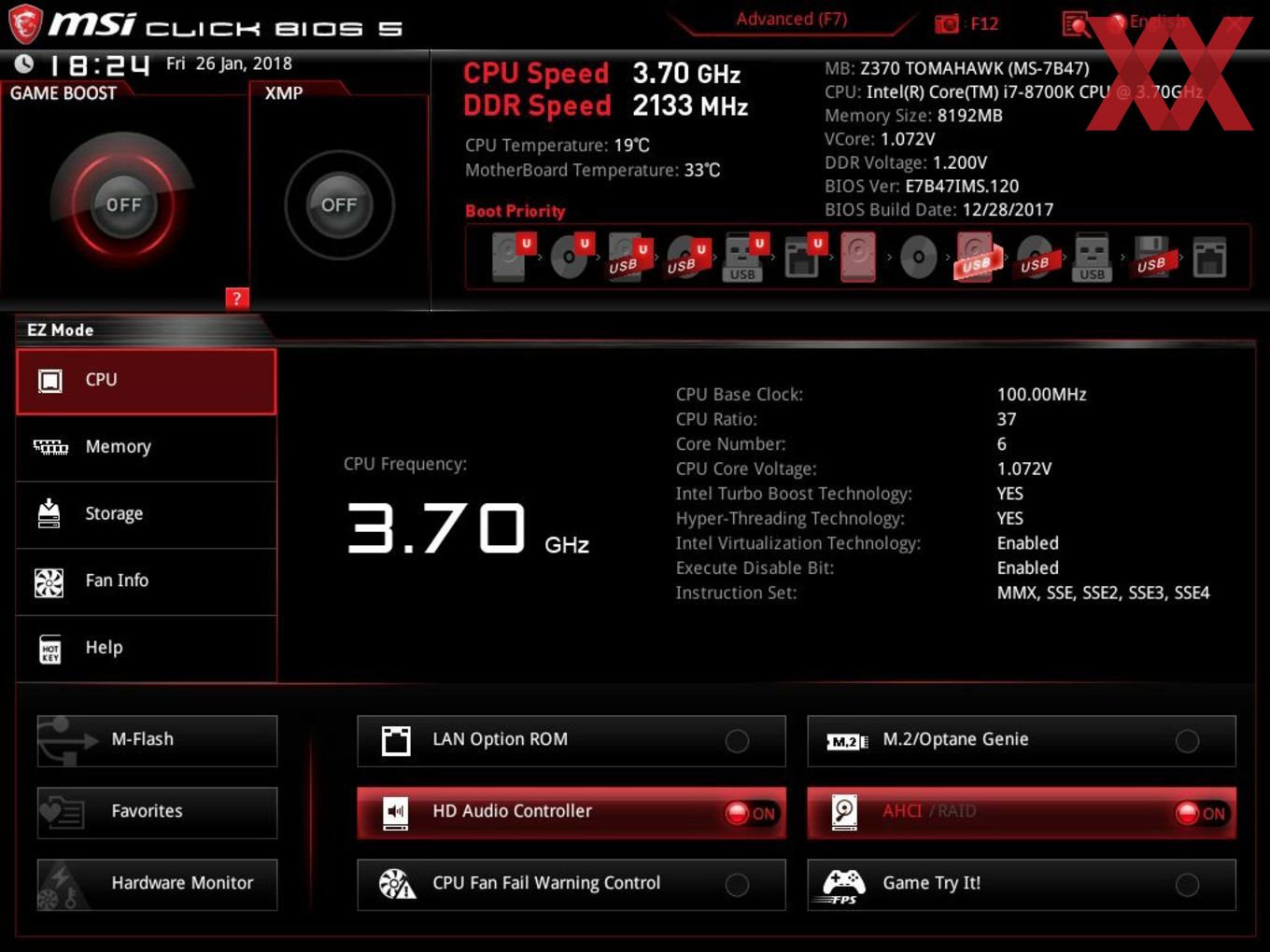Click the 18:24 system clock
1270x952 pixels.
point(99,64)
